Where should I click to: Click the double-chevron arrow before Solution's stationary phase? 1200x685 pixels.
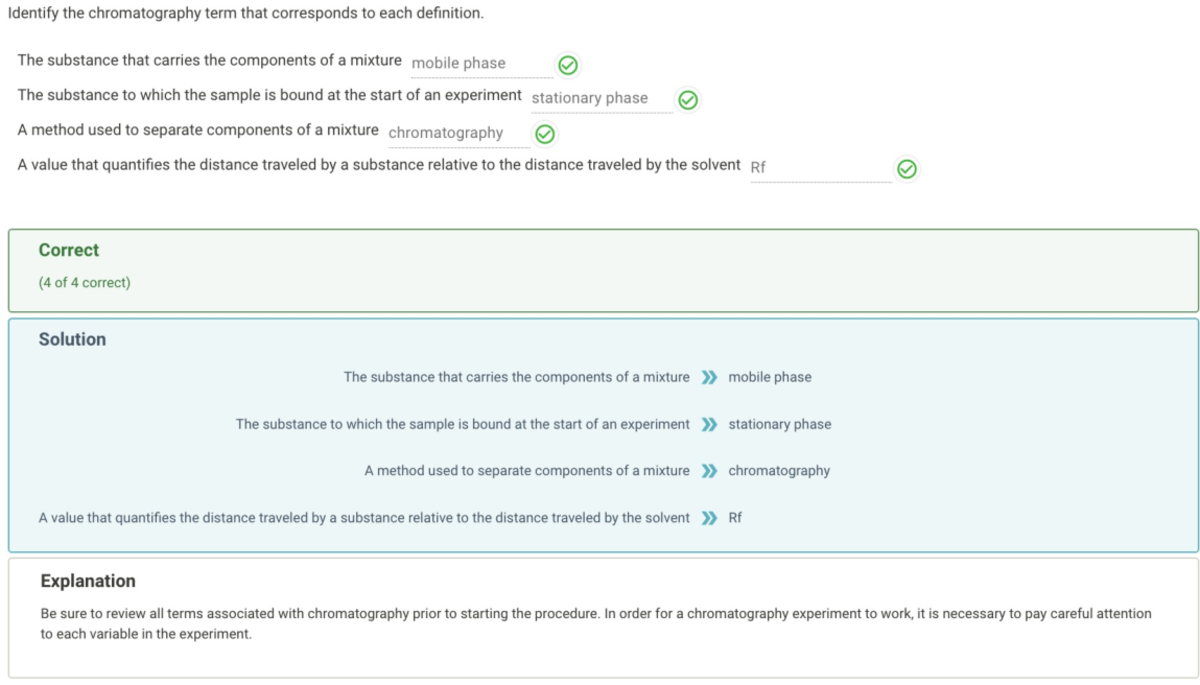(709, 424)
